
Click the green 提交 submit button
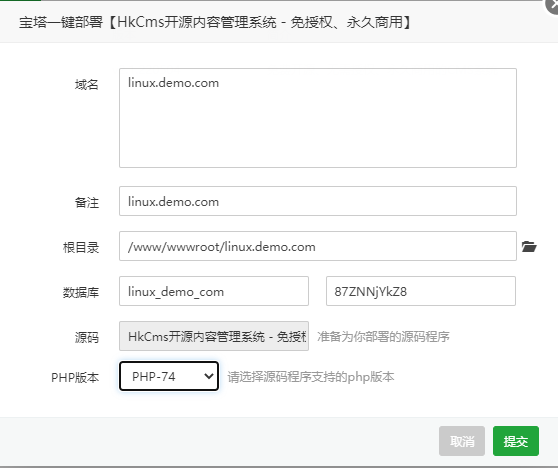516,441
